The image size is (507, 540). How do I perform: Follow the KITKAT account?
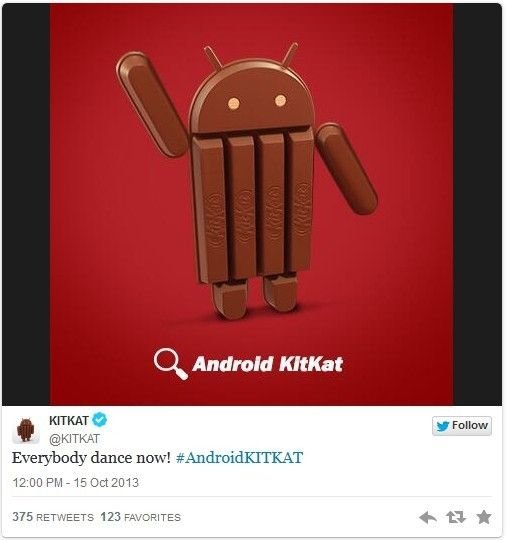(x=462, y=426)
